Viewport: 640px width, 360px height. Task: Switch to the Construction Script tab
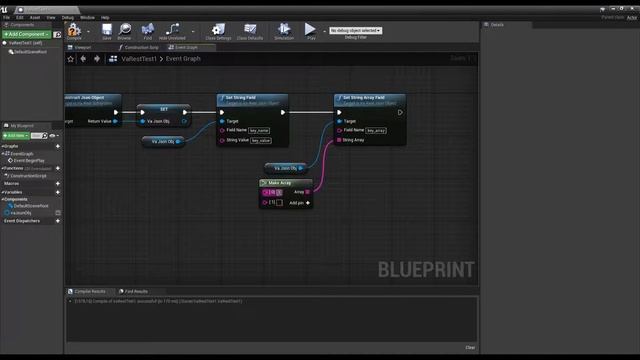tap(139, 47)
